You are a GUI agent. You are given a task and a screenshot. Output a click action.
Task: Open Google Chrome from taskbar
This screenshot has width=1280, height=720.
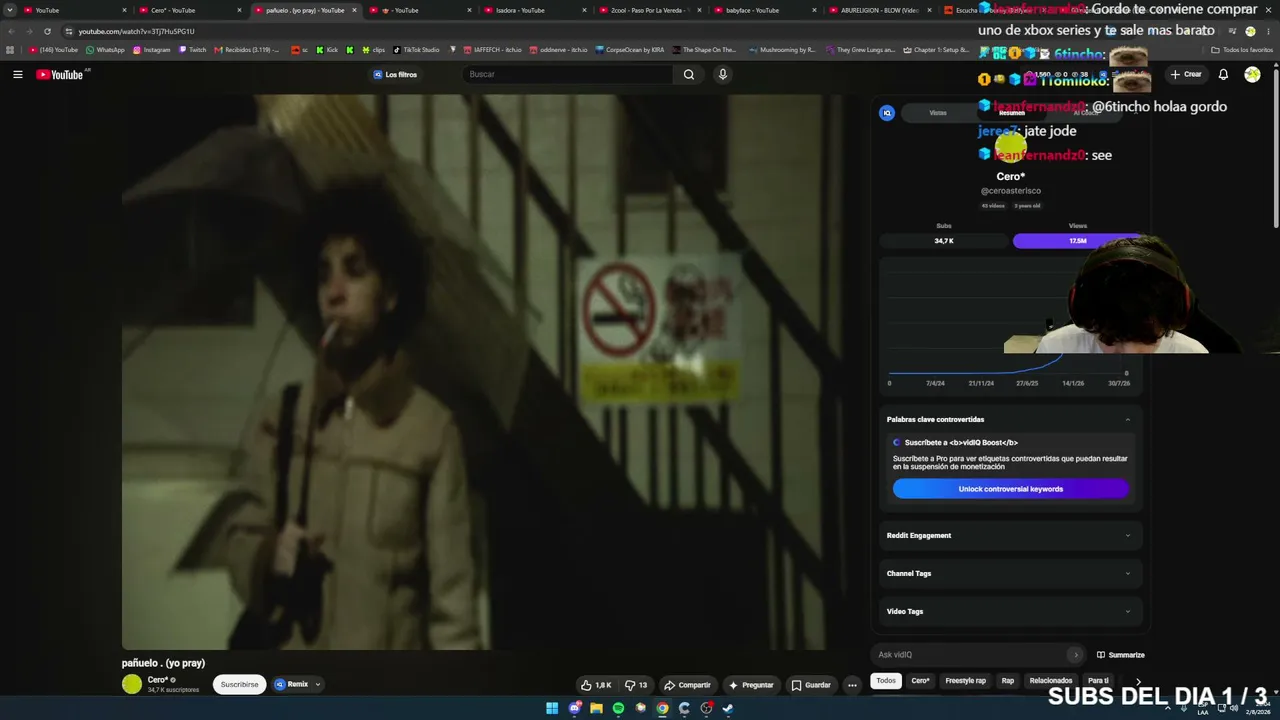(x=662, y=708)
